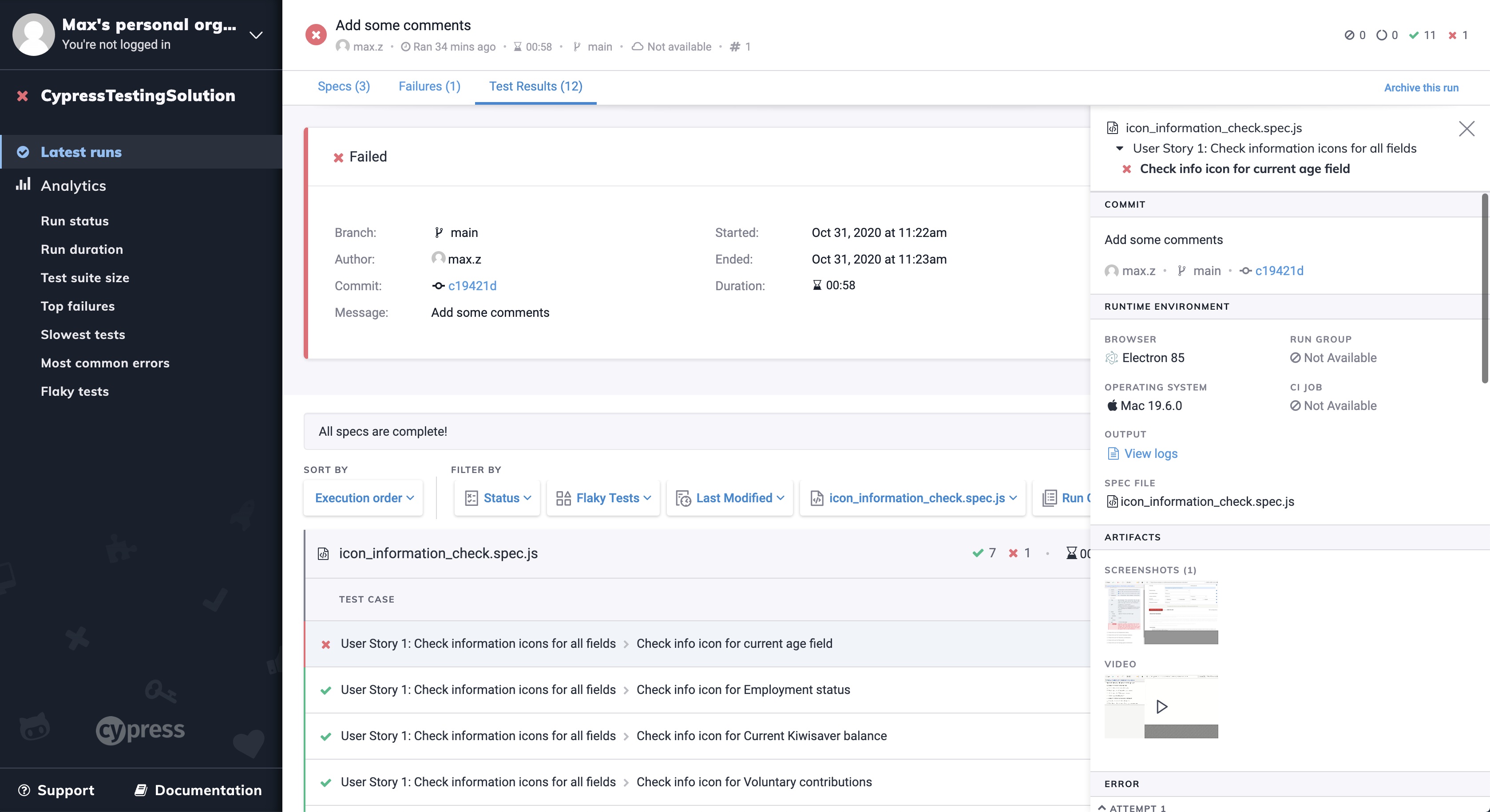Image resolution: width=1490 pixels, height=812 pixels.
Task: Click Archive this run
Action: point(1421,87)
